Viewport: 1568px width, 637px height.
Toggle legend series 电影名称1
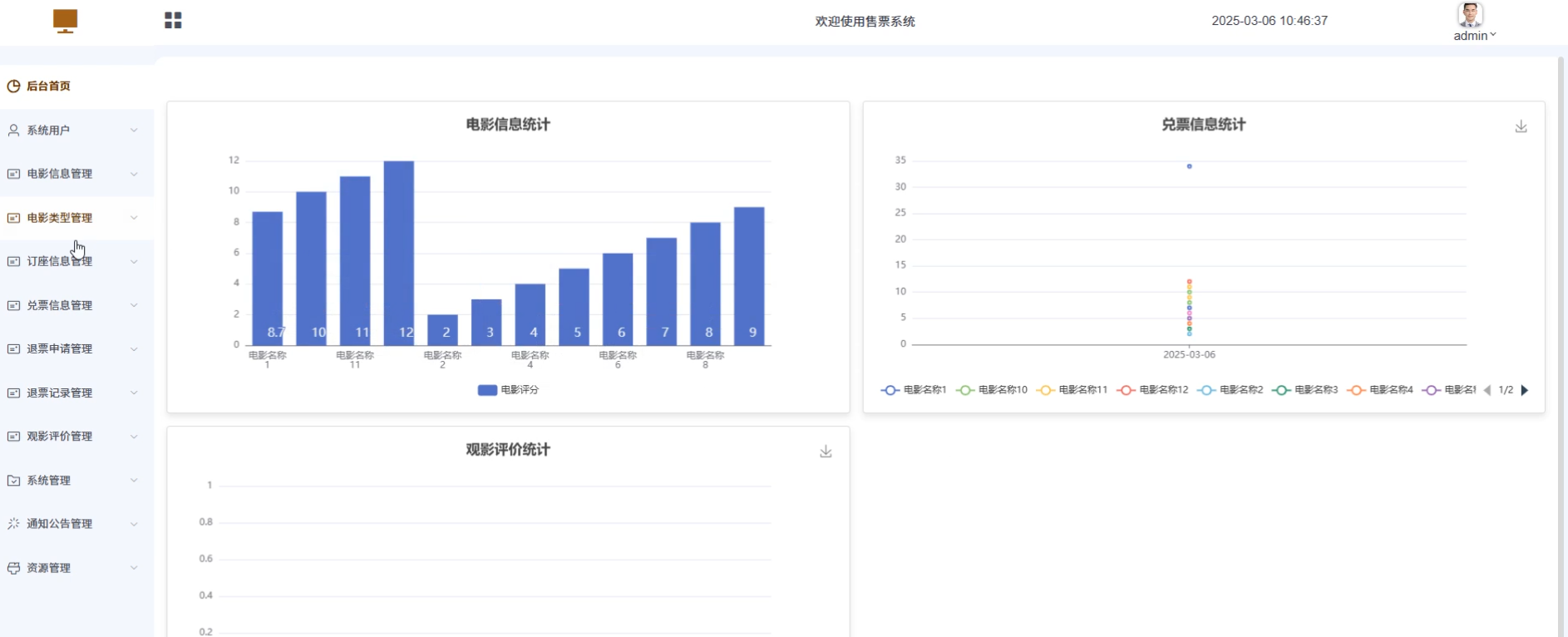pos(914,390)
